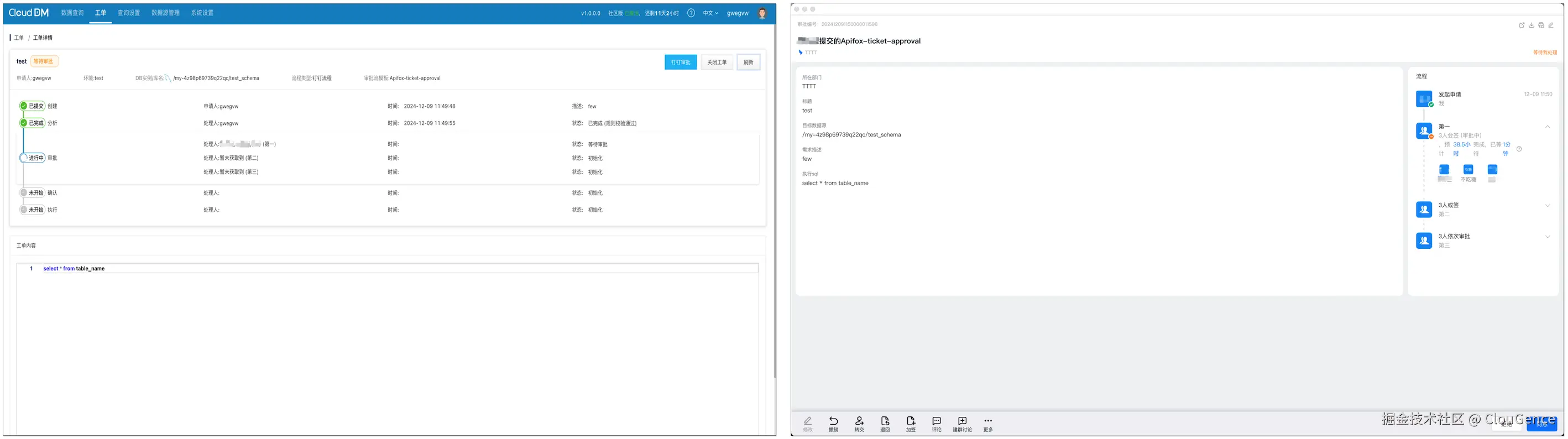
Task: Collapse the 第一 approval step
Action: pos(1548,127)
